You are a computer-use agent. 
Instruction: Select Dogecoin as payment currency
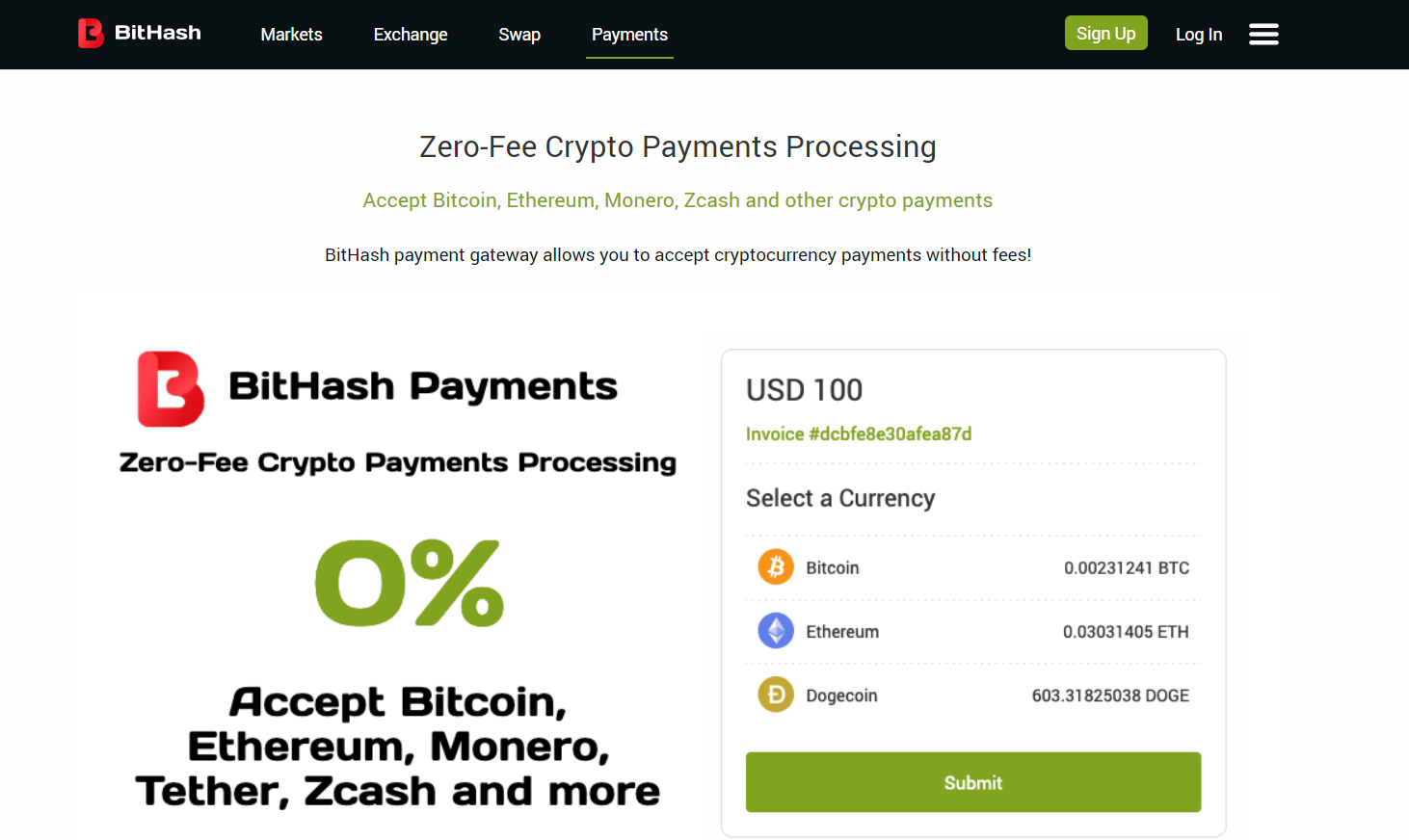pyautogui.click(x=973, y=695)
